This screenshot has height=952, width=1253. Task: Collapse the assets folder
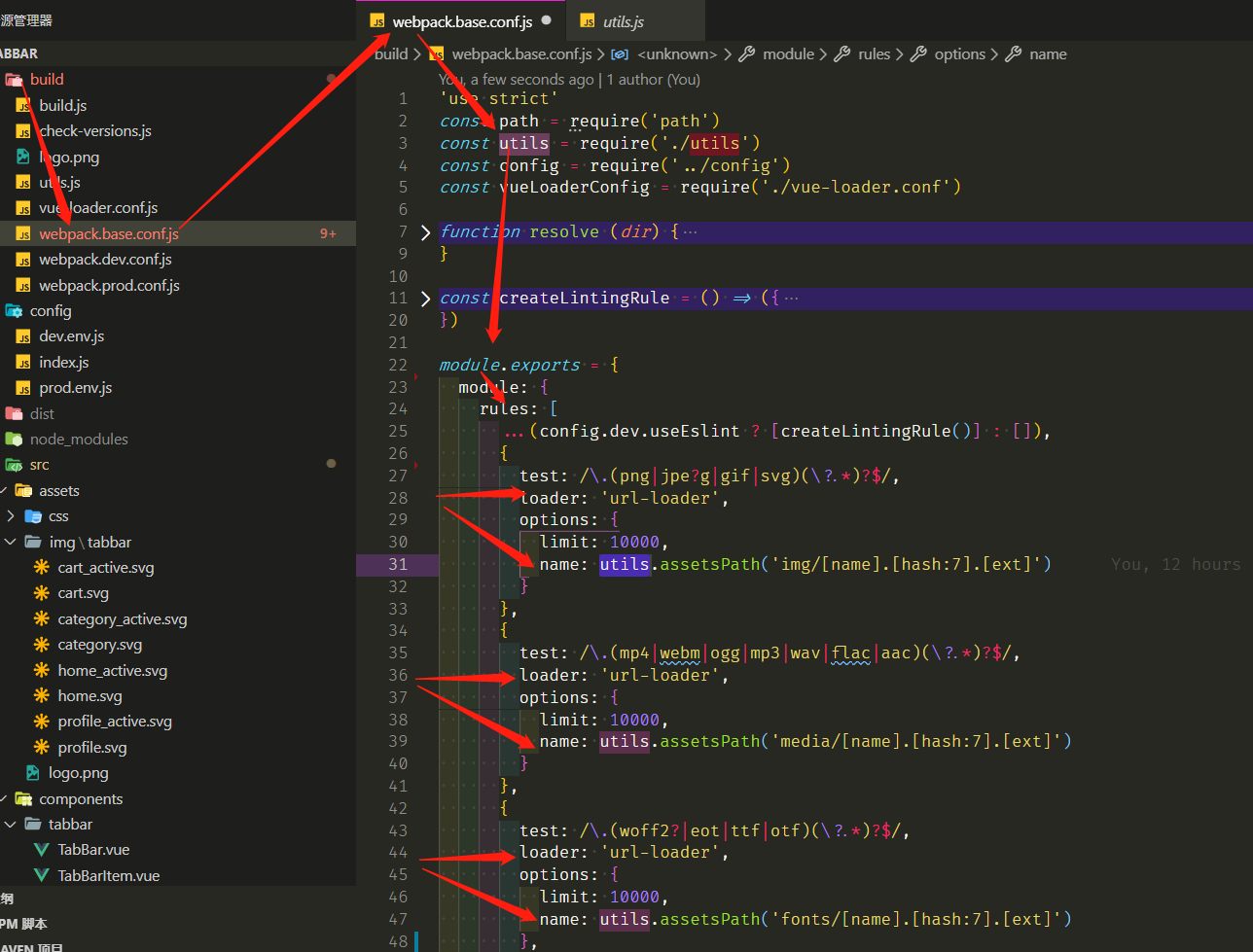(x=5, y=491)
